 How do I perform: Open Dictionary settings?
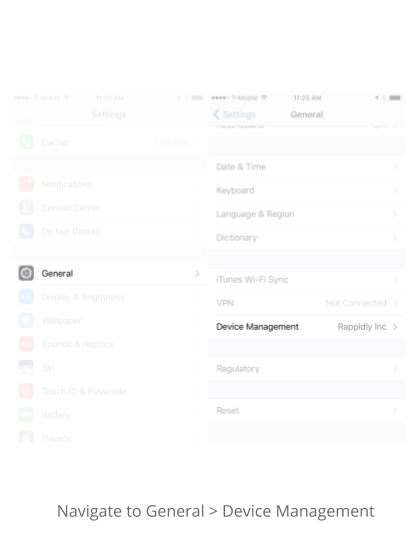pyautogui.click(x=306, y=238)
